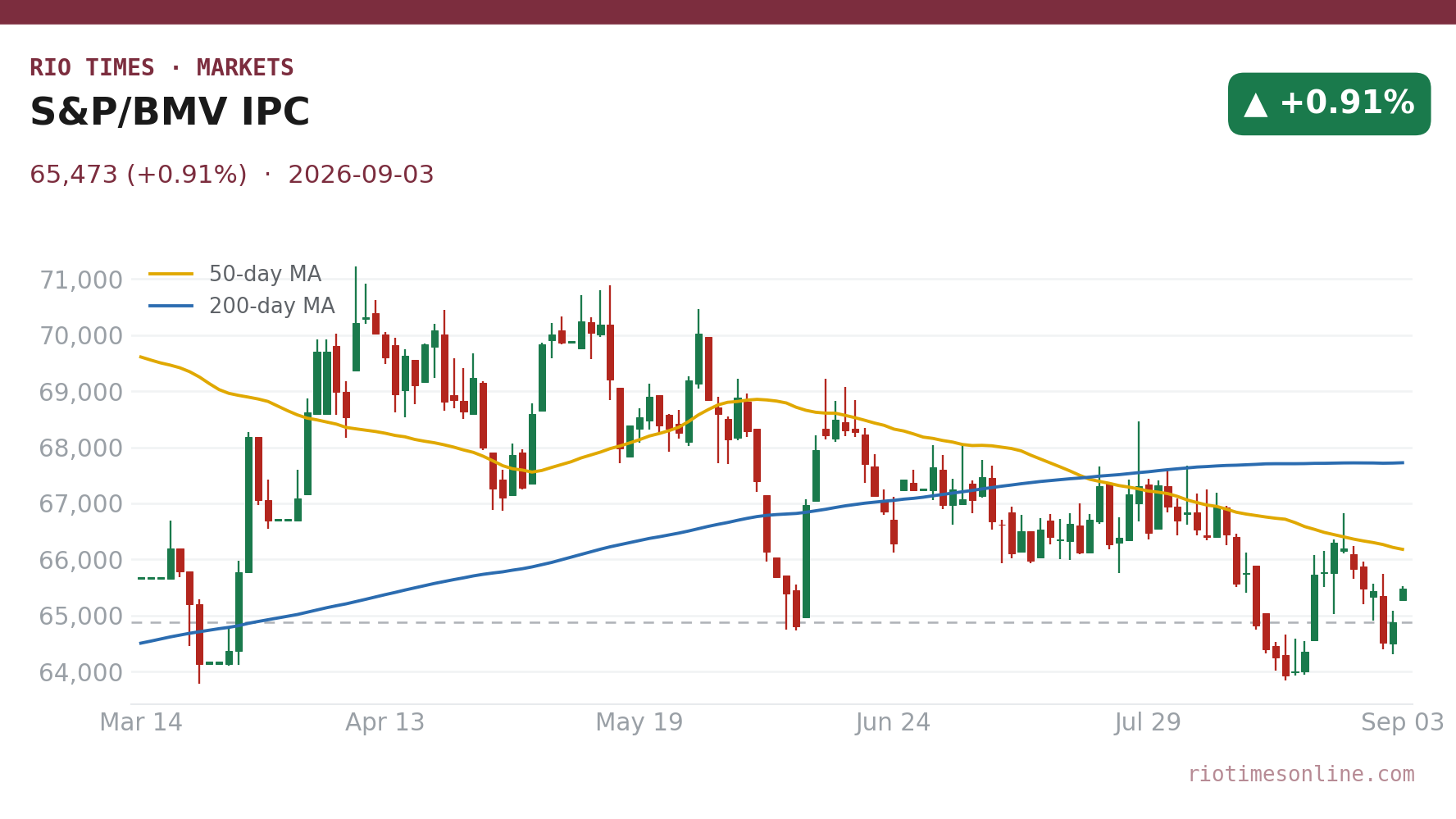Click the 70,000 y-axis label

coord(81,336)
